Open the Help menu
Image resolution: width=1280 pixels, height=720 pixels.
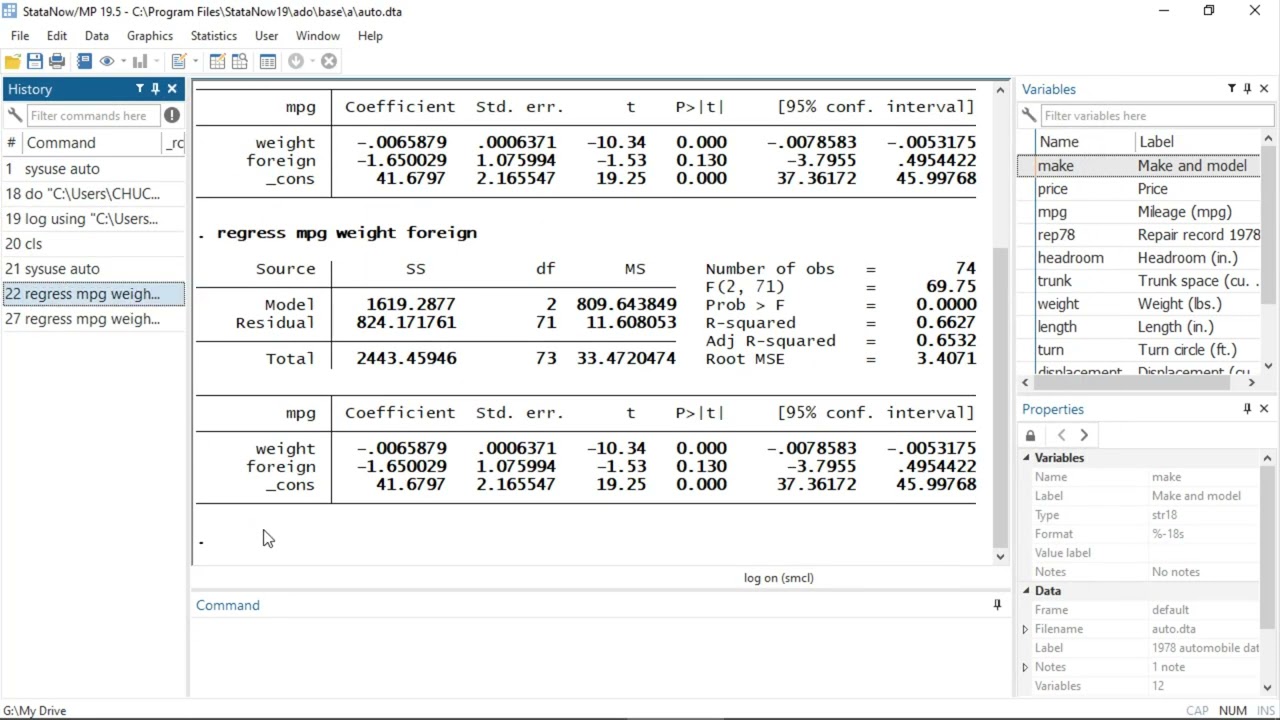pos(370,35)
